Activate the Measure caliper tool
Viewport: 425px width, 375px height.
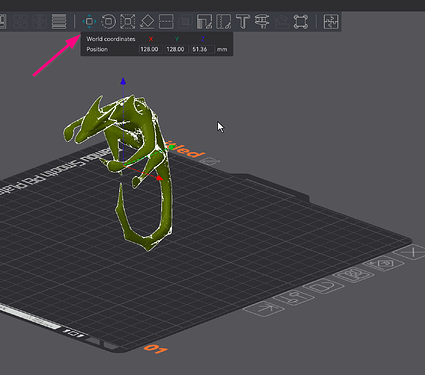tap(262, 22)
